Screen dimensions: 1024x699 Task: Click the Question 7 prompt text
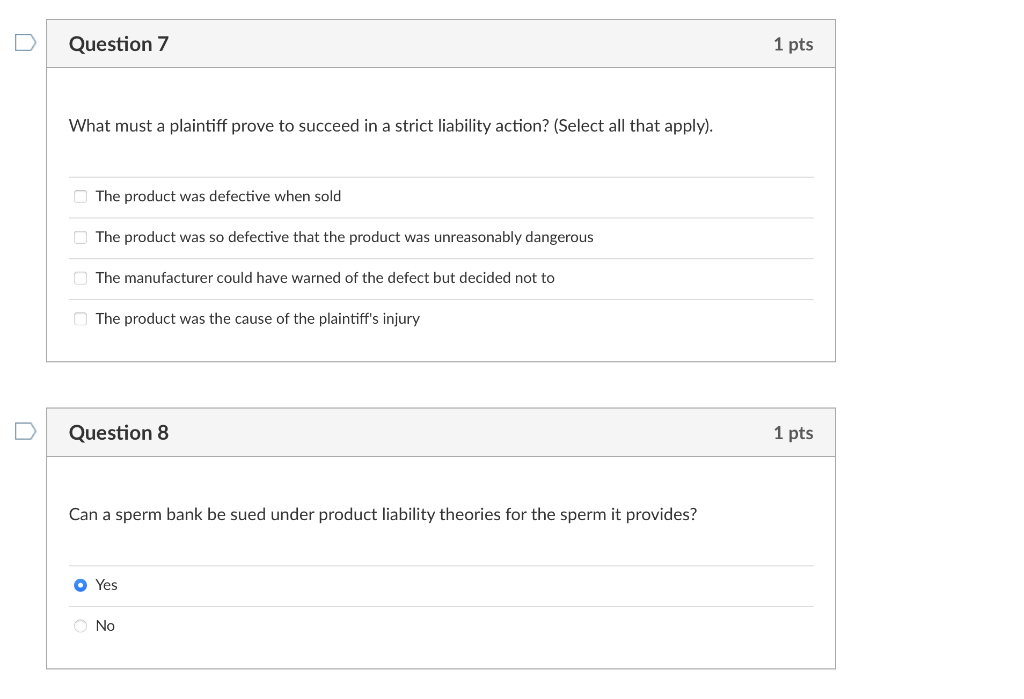coord(390,126)
